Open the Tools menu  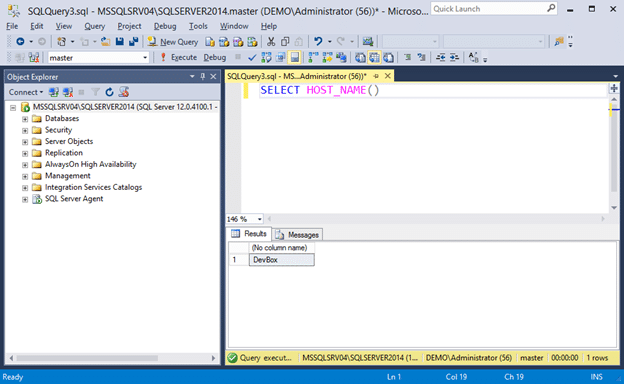198,26
